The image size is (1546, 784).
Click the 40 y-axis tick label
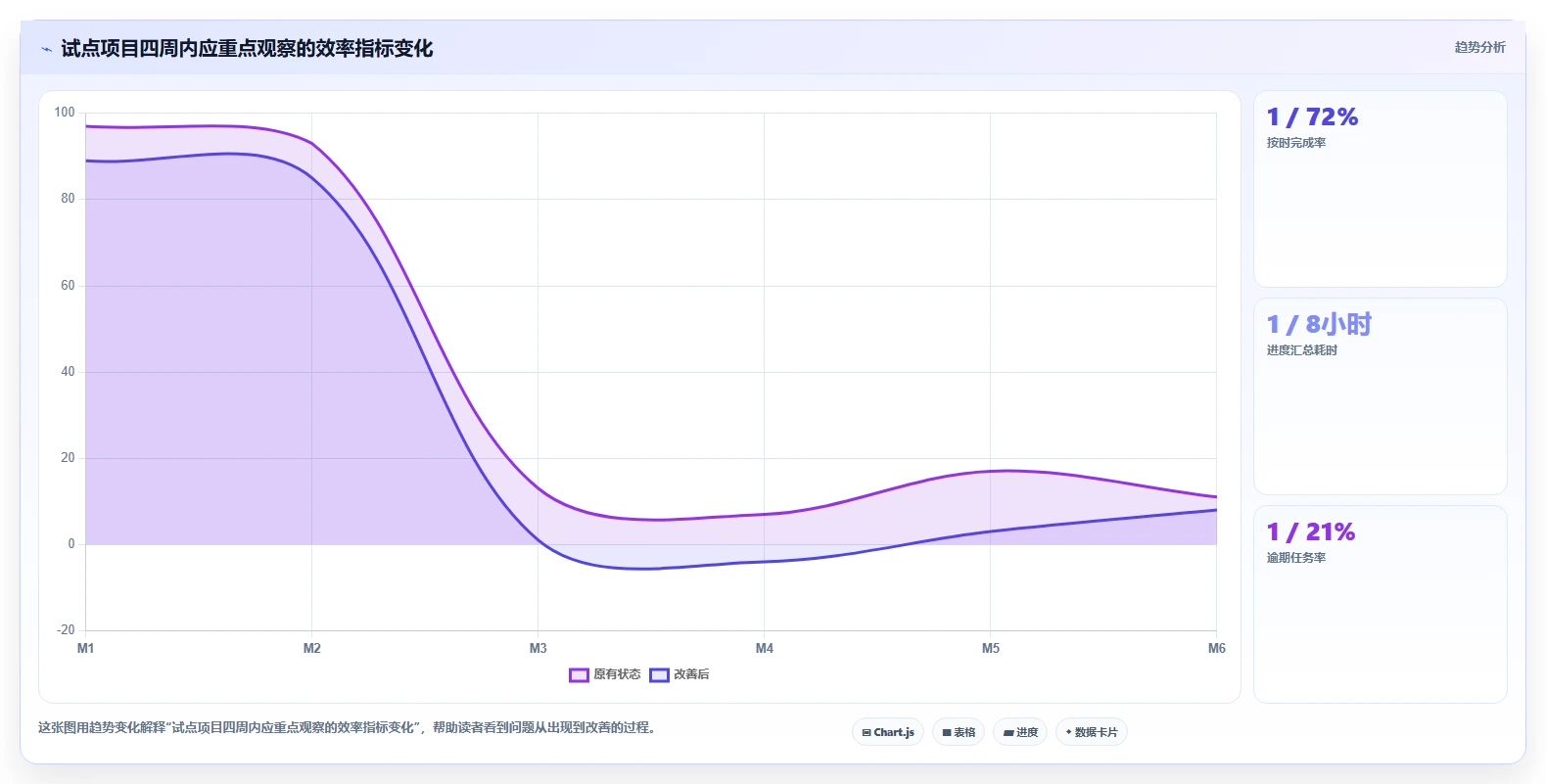tap(68, 372)
